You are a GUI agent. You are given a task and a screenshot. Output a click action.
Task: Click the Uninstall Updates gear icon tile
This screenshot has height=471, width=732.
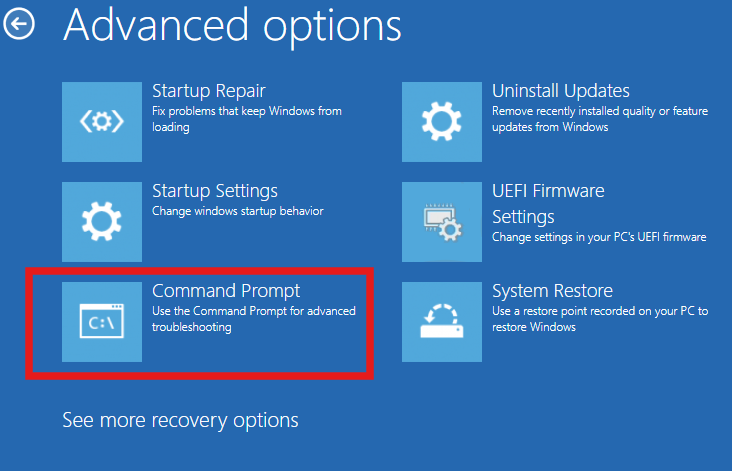(442, 122)
